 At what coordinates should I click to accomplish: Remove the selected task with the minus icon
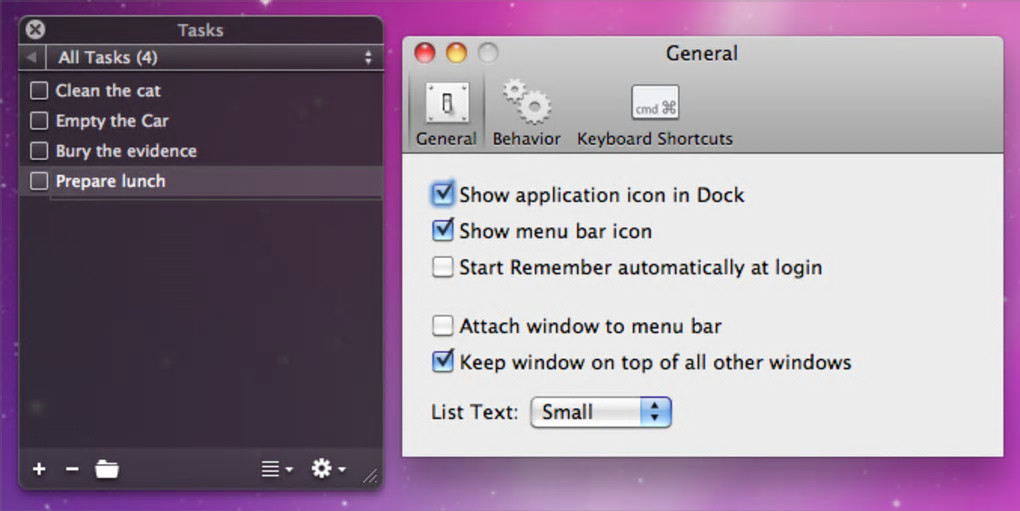72,469
